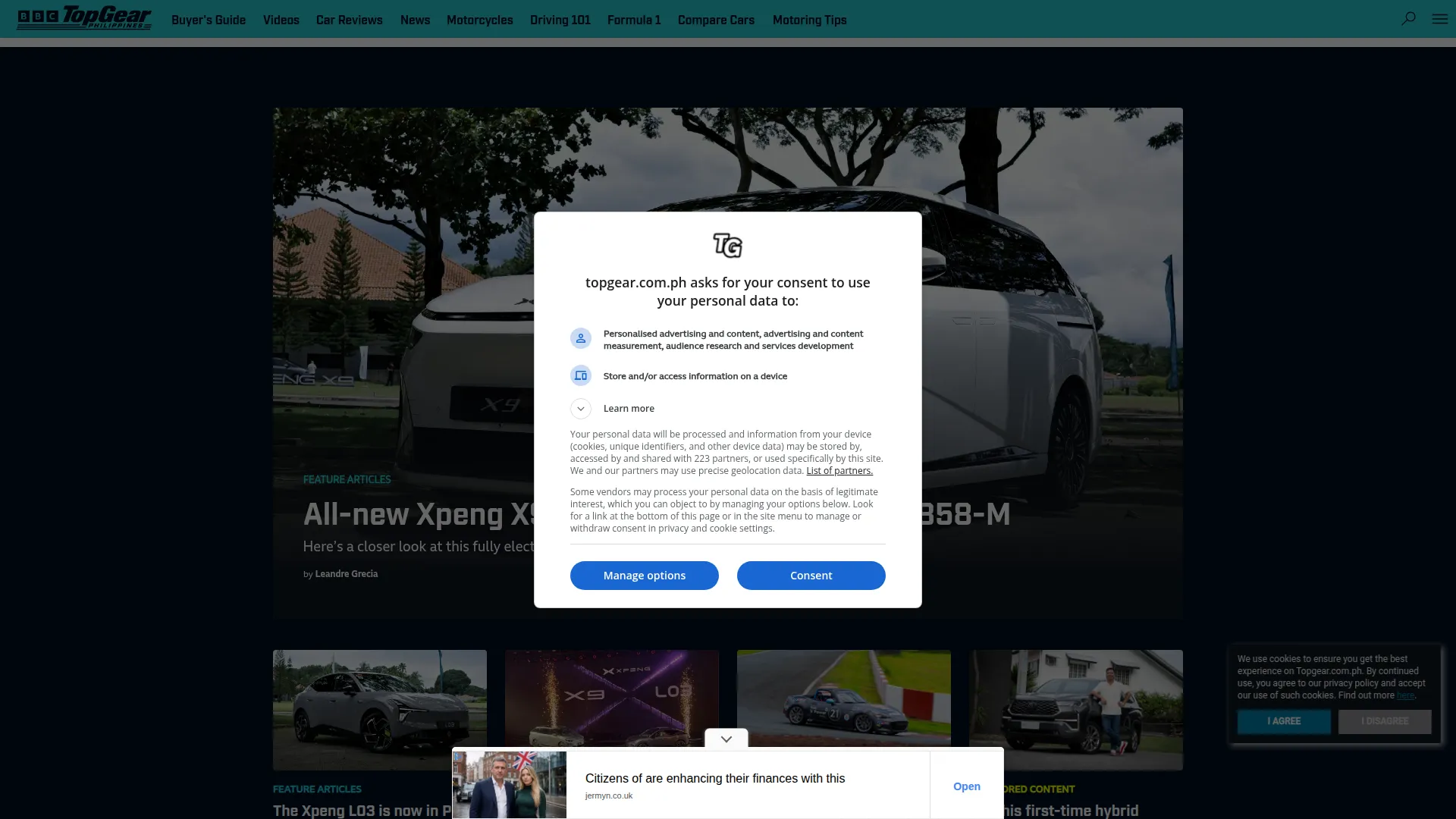The image size is (1456, 819).
Task: Click 'Here's a closer look' hero subtitle
Action: [419, 547]
